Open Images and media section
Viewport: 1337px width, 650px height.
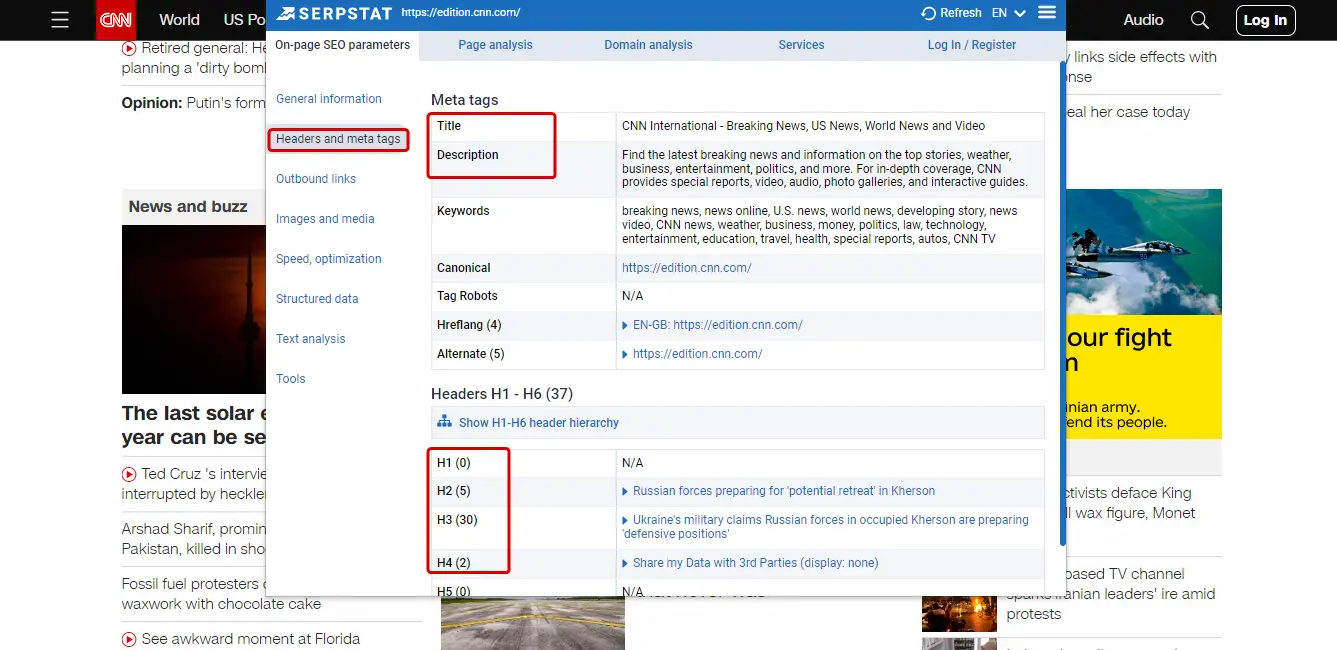tap(325, 219)
